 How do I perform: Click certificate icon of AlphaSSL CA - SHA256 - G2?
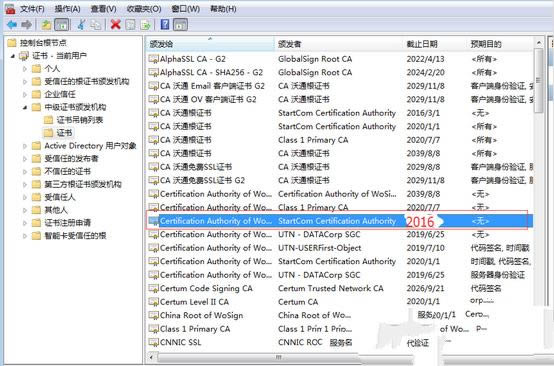click(154, 72)
